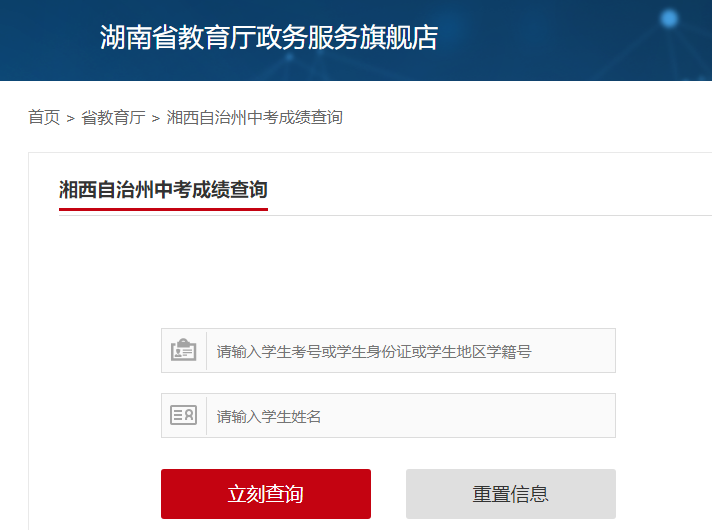Click the name card icon beside student name field
Screen dimensions: 712x530
click(184, 416)
